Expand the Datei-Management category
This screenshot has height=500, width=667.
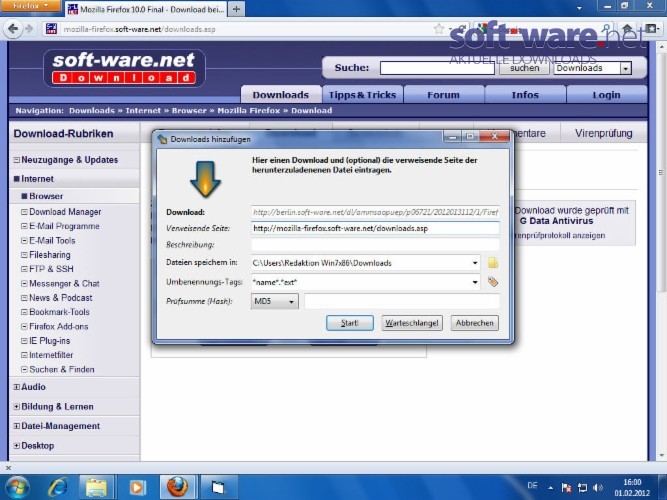17,426
